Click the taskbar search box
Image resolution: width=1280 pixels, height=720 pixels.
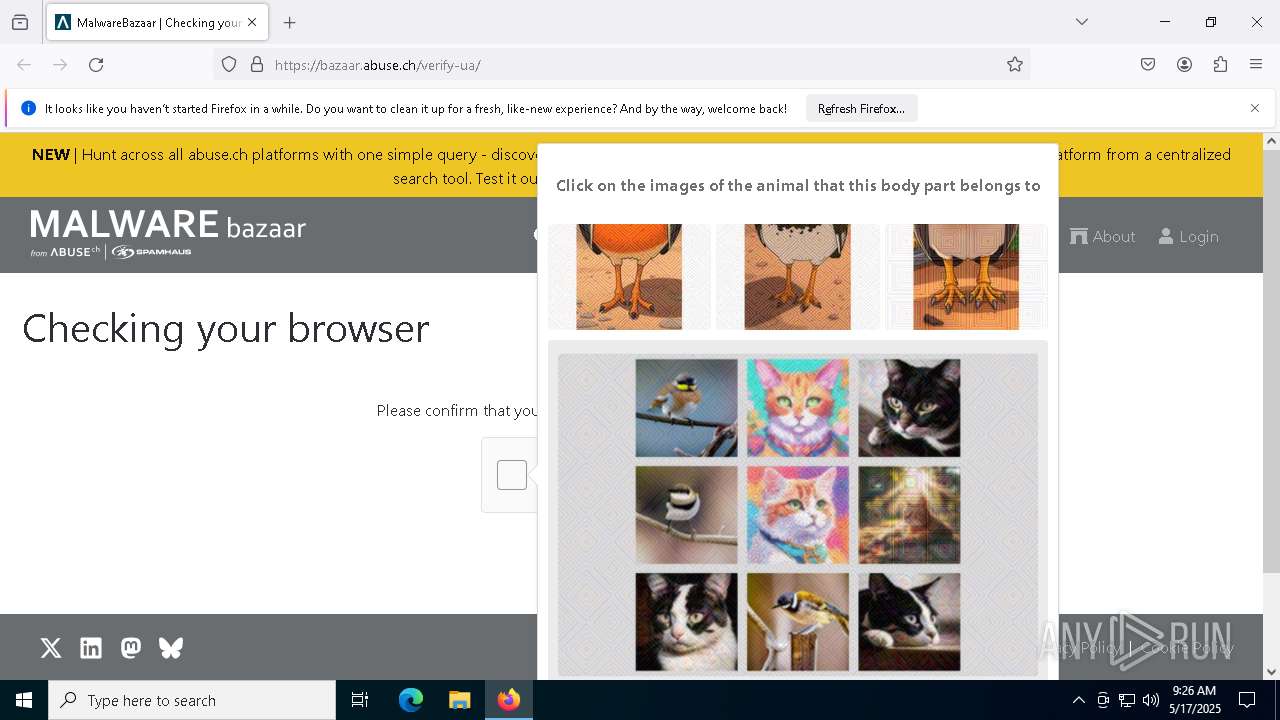tap(192, 700)
